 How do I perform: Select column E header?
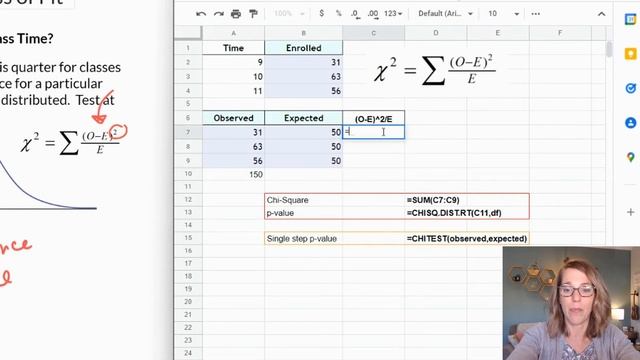click(x=498, y=33)
